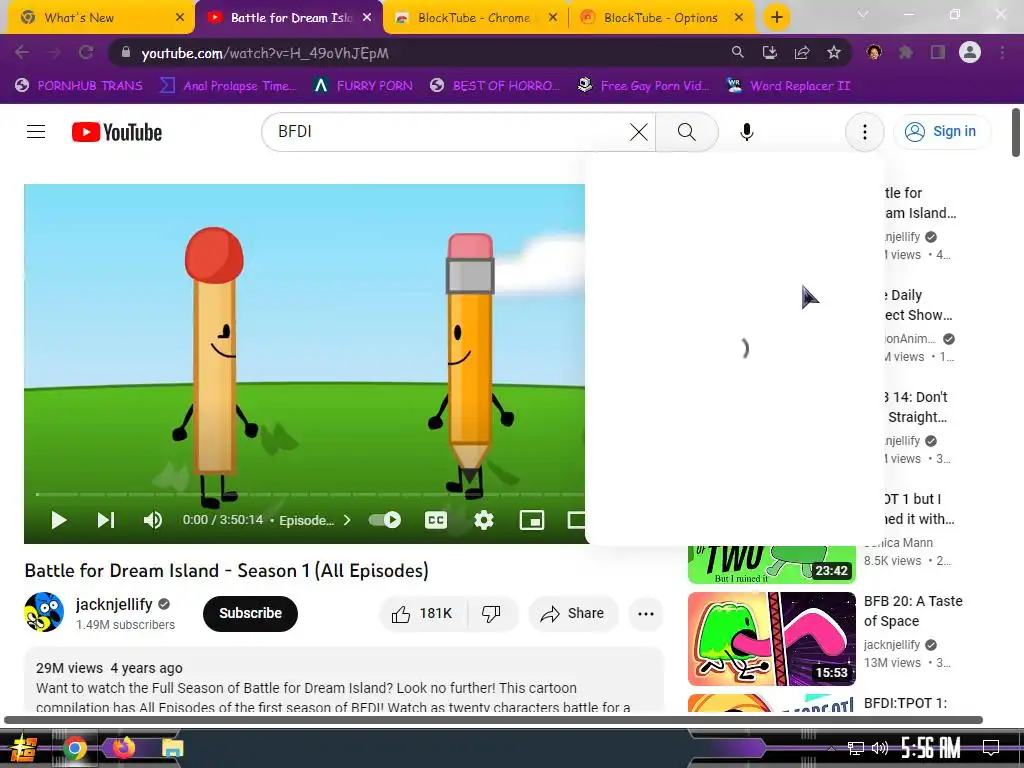
Task: Open the tab search dropdown arrow
Action: tap(863, 14)
